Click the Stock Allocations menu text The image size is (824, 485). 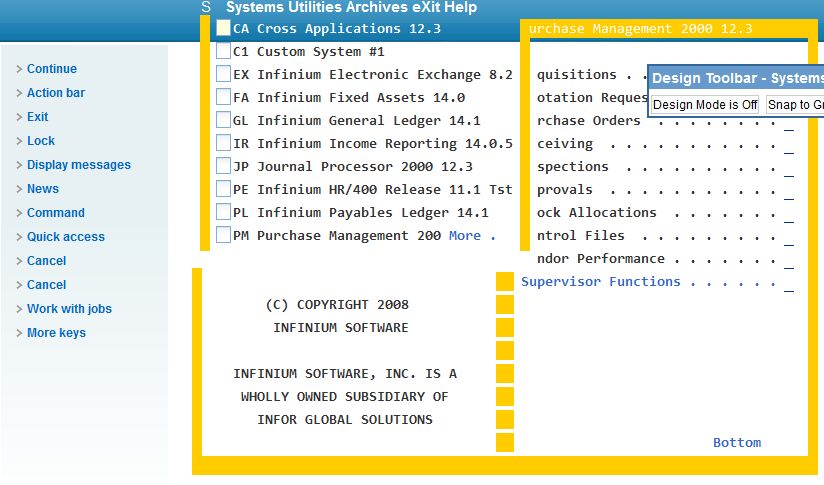pos(597,212)
